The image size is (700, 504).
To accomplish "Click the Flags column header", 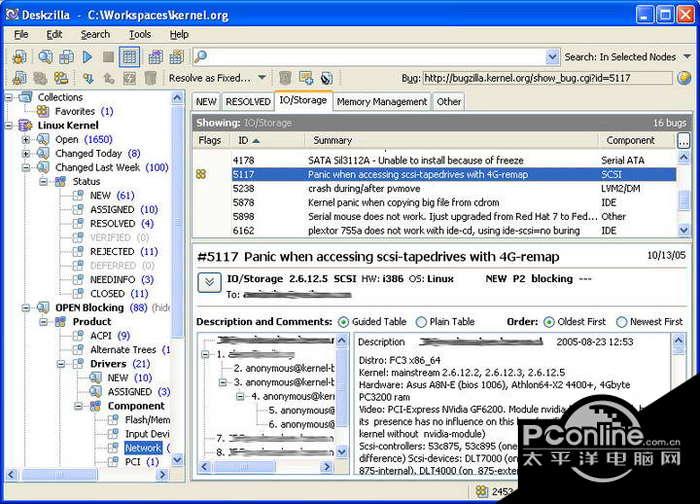I will coord(212,140).
